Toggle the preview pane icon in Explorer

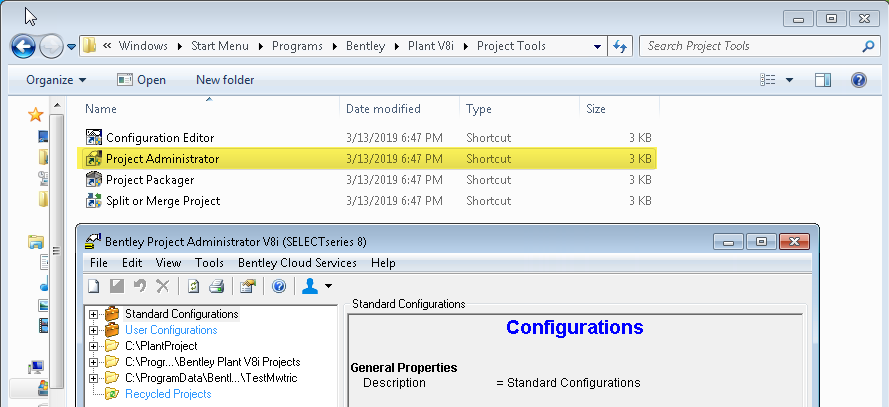tap(823, 80)
